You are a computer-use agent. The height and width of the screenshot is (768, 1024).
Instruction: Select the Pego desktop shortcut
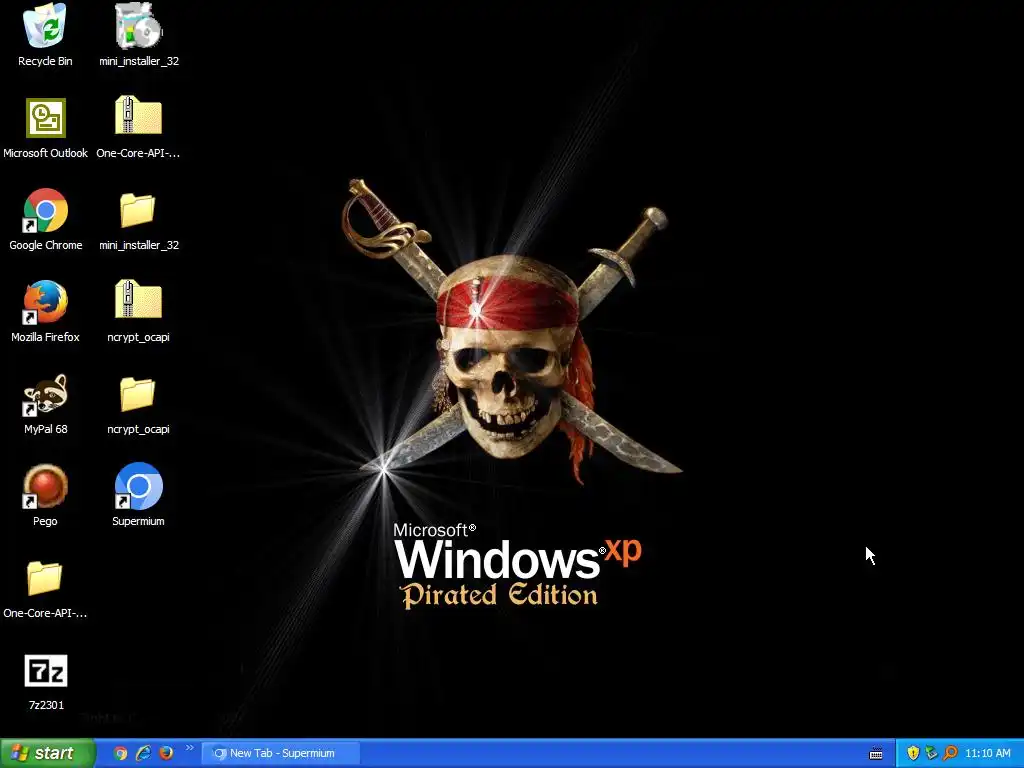(46, 487)
